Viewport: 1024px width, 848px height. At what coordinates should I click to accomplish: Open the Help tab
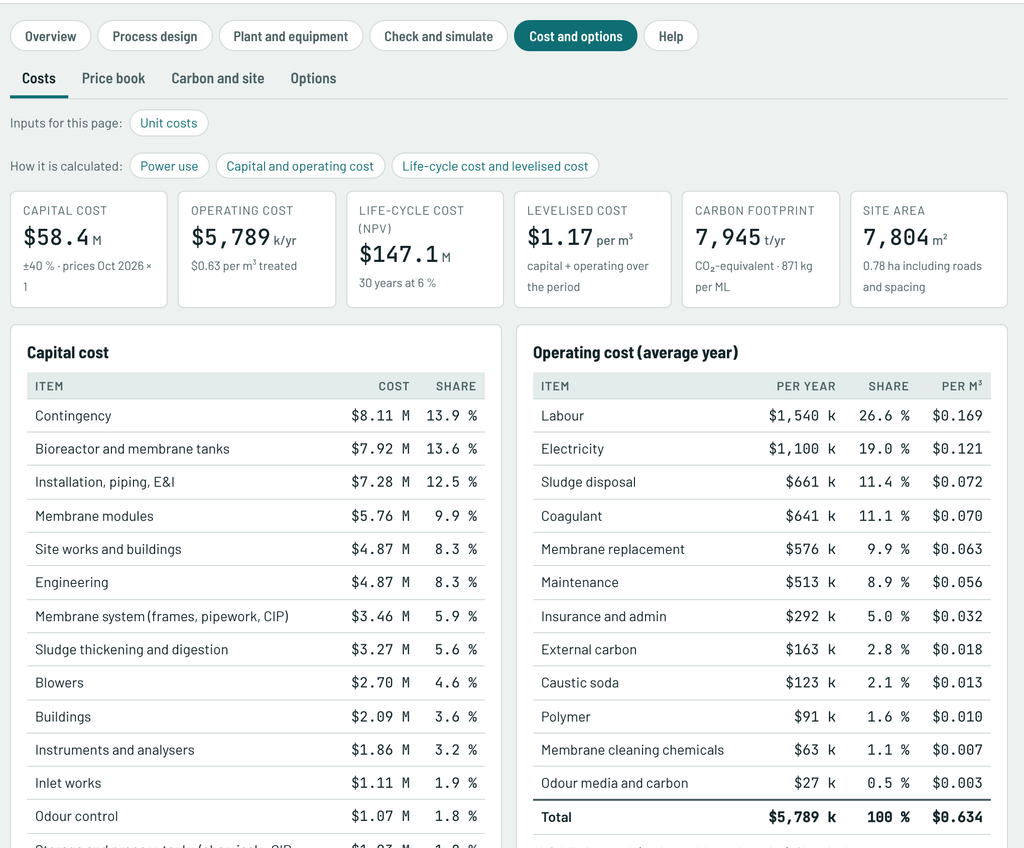[x=671, y=36]
